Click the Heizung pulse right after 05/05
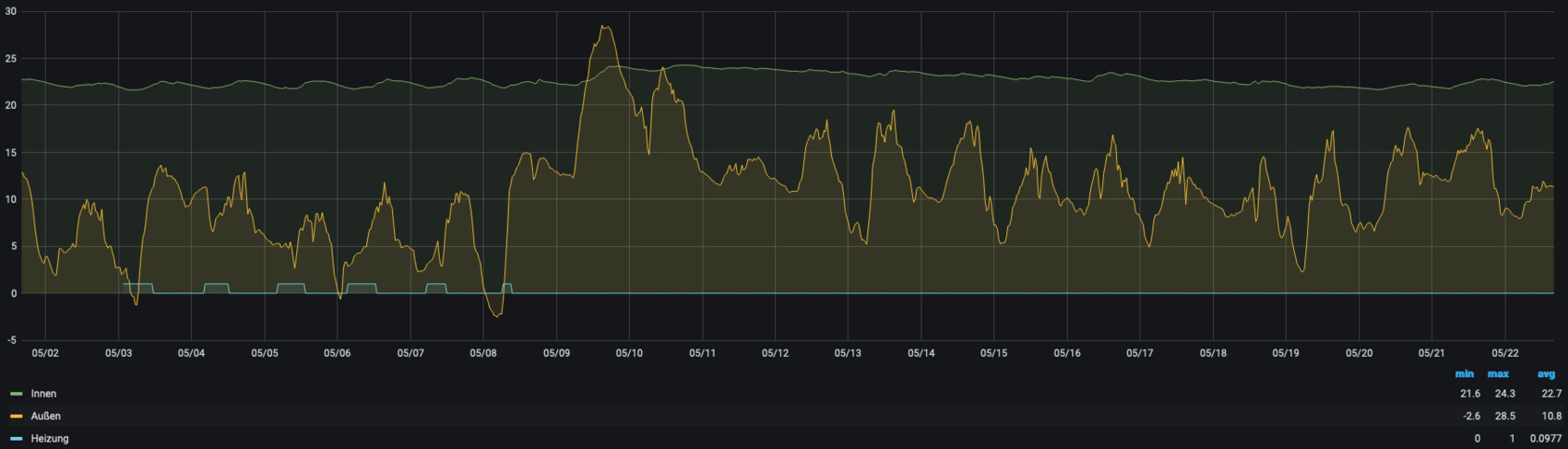Screen dimensions: 1568x449 291,285
